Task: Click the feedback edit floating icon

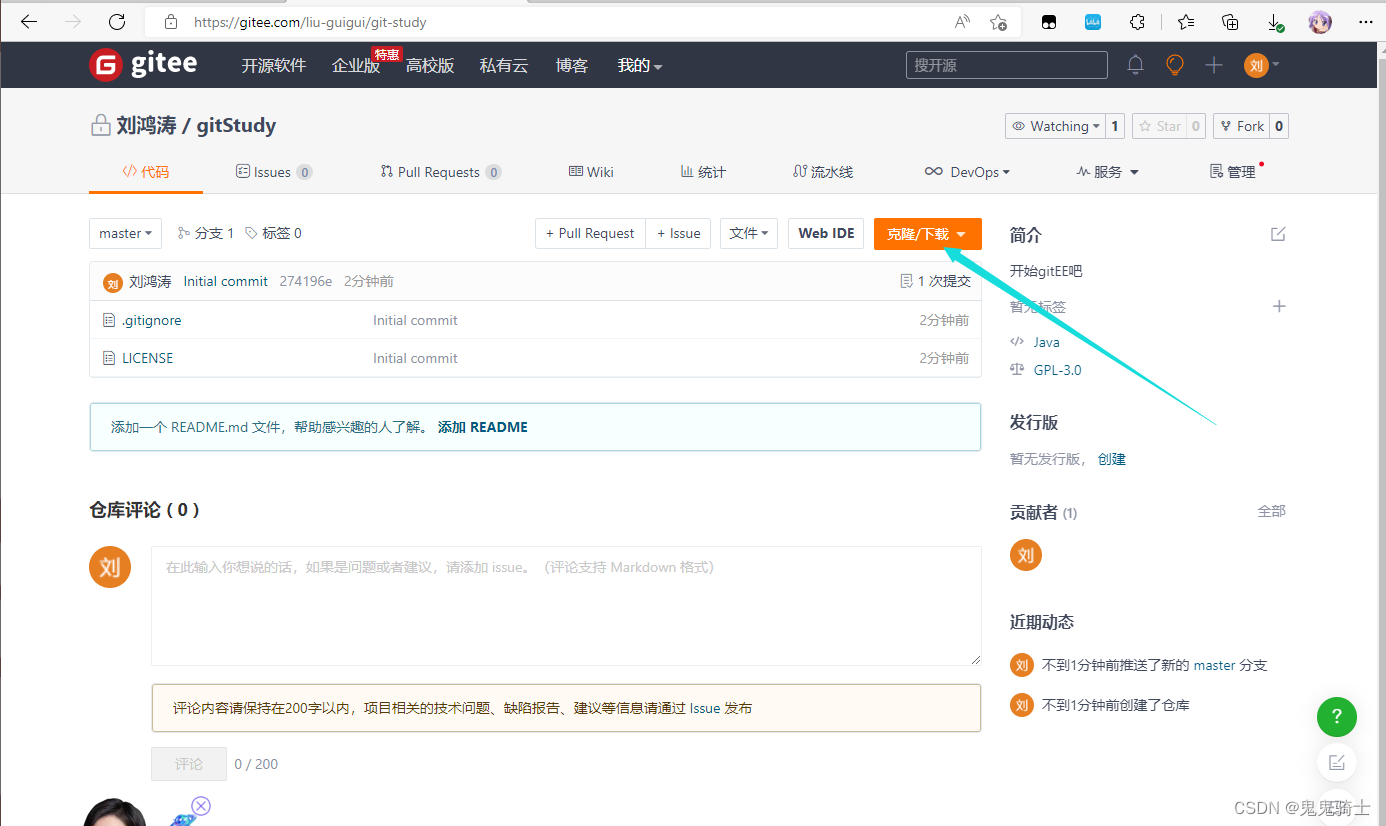Action: point(1336,763)
